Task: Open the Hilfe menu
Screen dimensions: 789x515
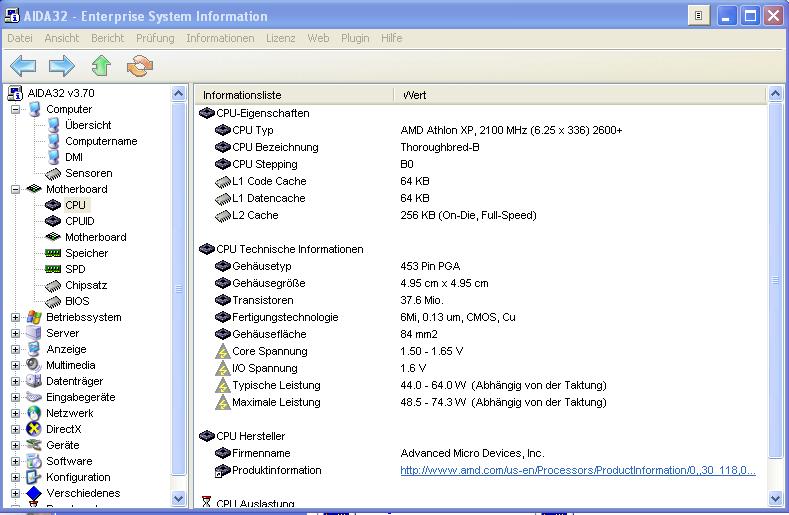Action: pyautogui.click(x=391, y=38)
